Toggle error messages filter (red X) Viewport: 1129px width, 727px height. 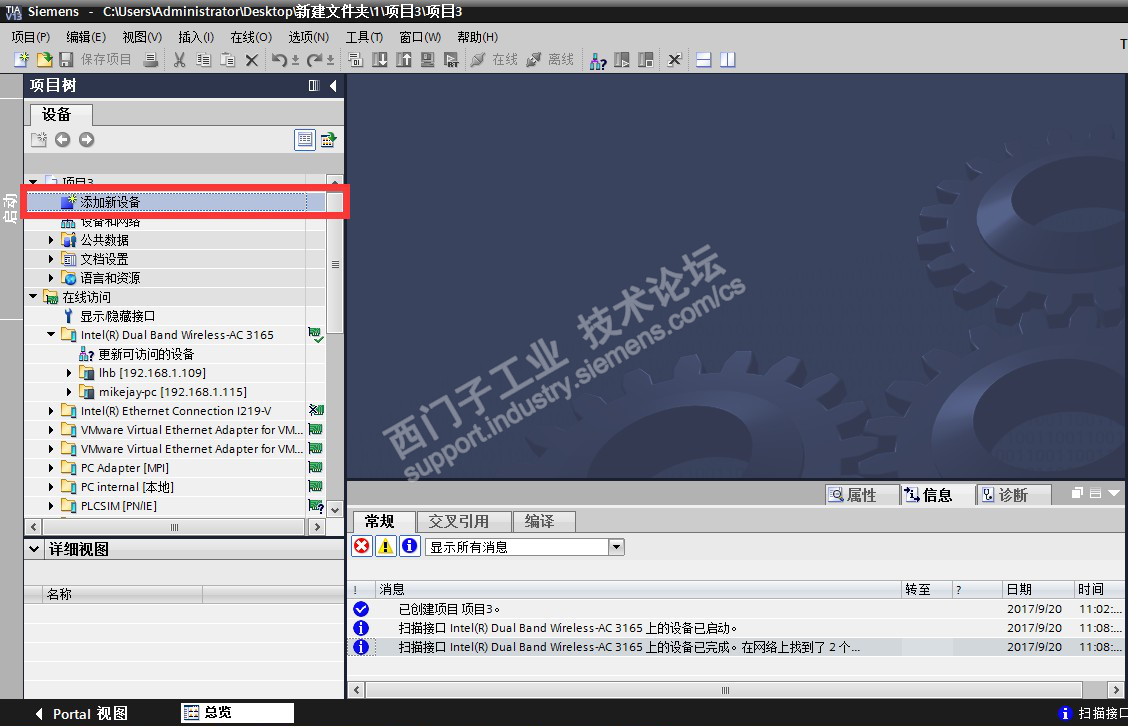point(361,546)
